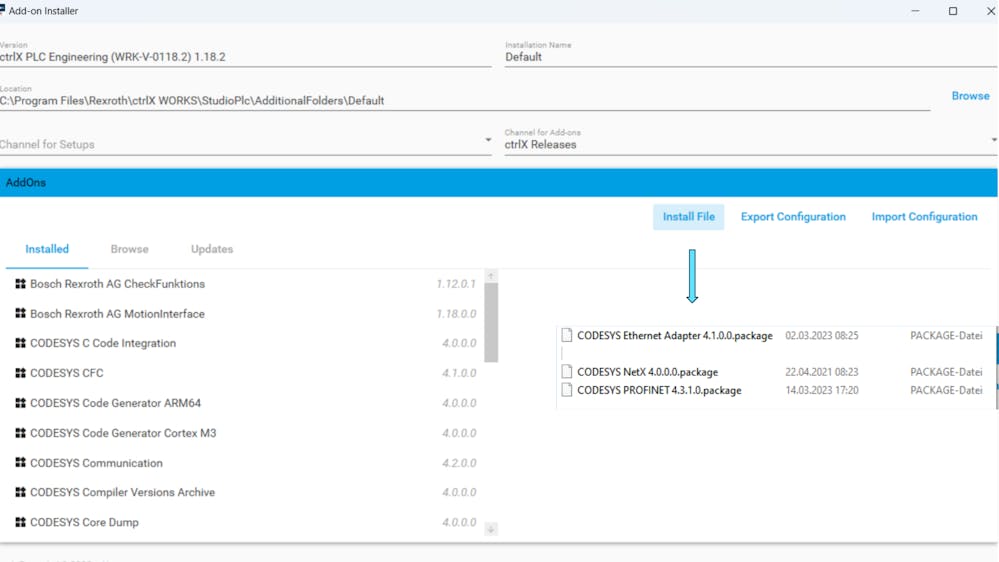999x562 pixels.
Task: Select CODESYS C Code Integration row text
Action: click(x=103, y=343)
